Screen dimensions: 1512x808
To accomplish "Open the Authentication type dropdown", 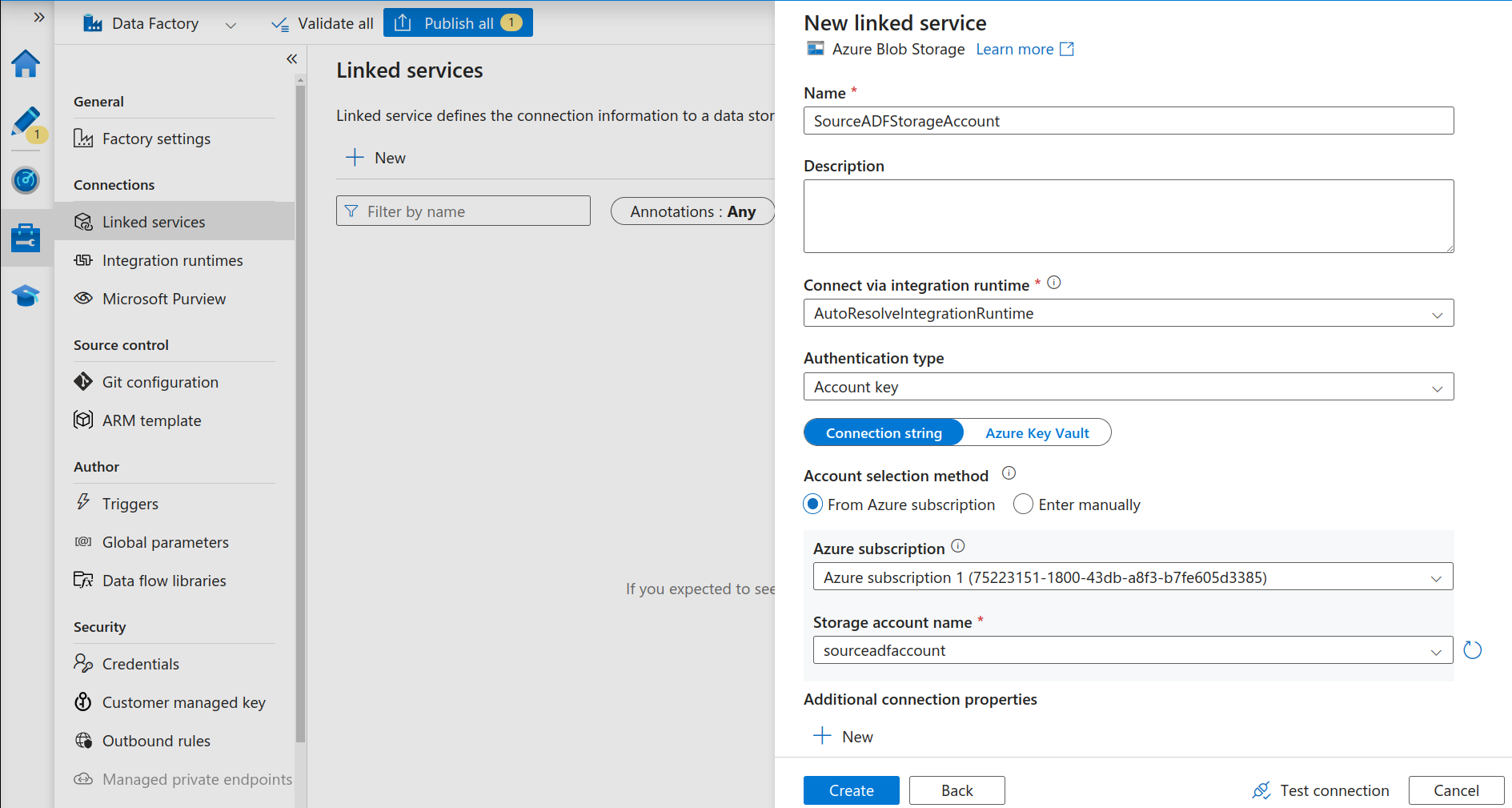I will pos(1129,387).
